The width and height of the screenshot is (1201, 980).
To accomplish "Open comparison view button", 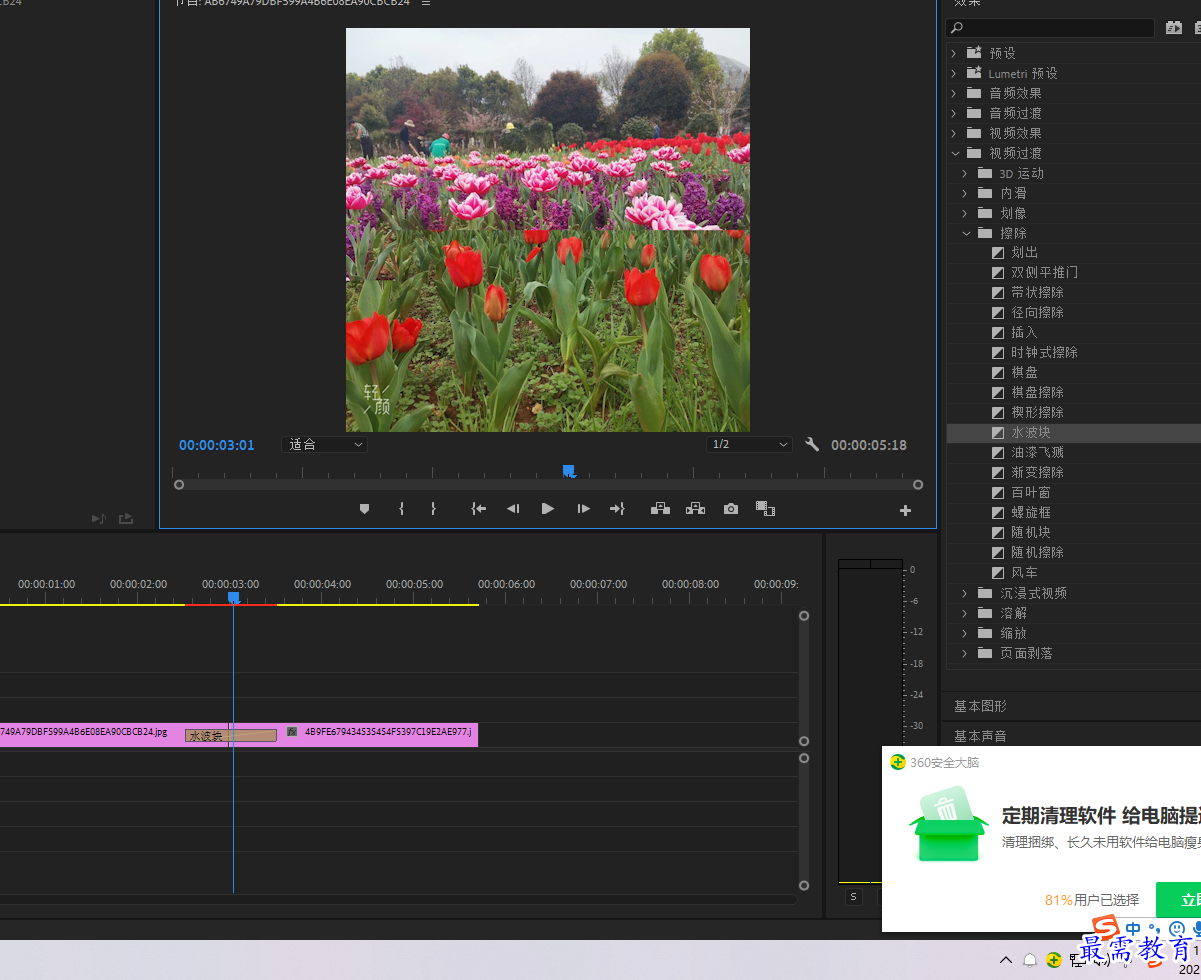I will 765,509.
